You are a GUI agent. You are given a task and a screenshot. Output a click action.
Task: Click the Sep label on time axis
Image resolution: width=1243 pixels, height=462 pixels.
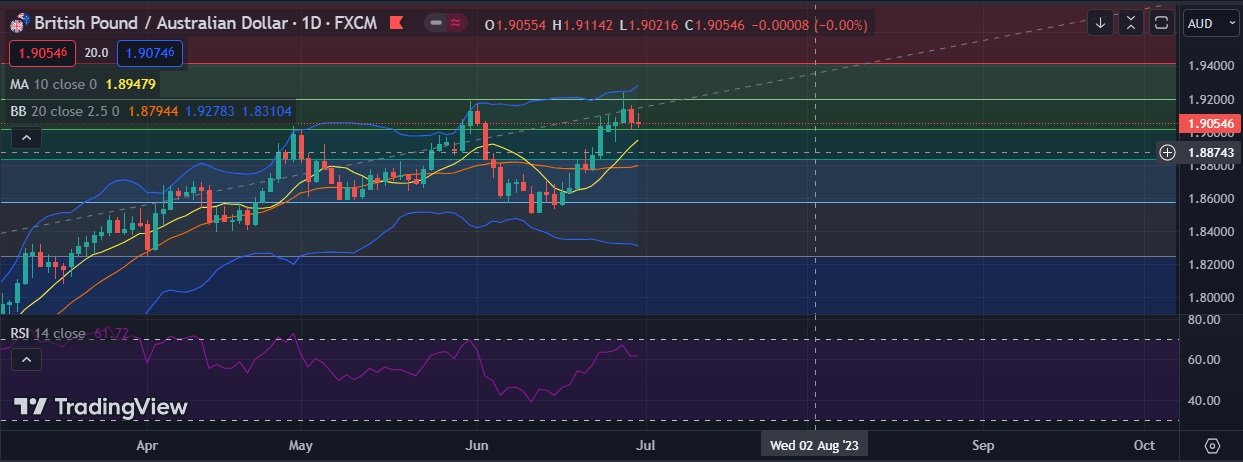983,445
